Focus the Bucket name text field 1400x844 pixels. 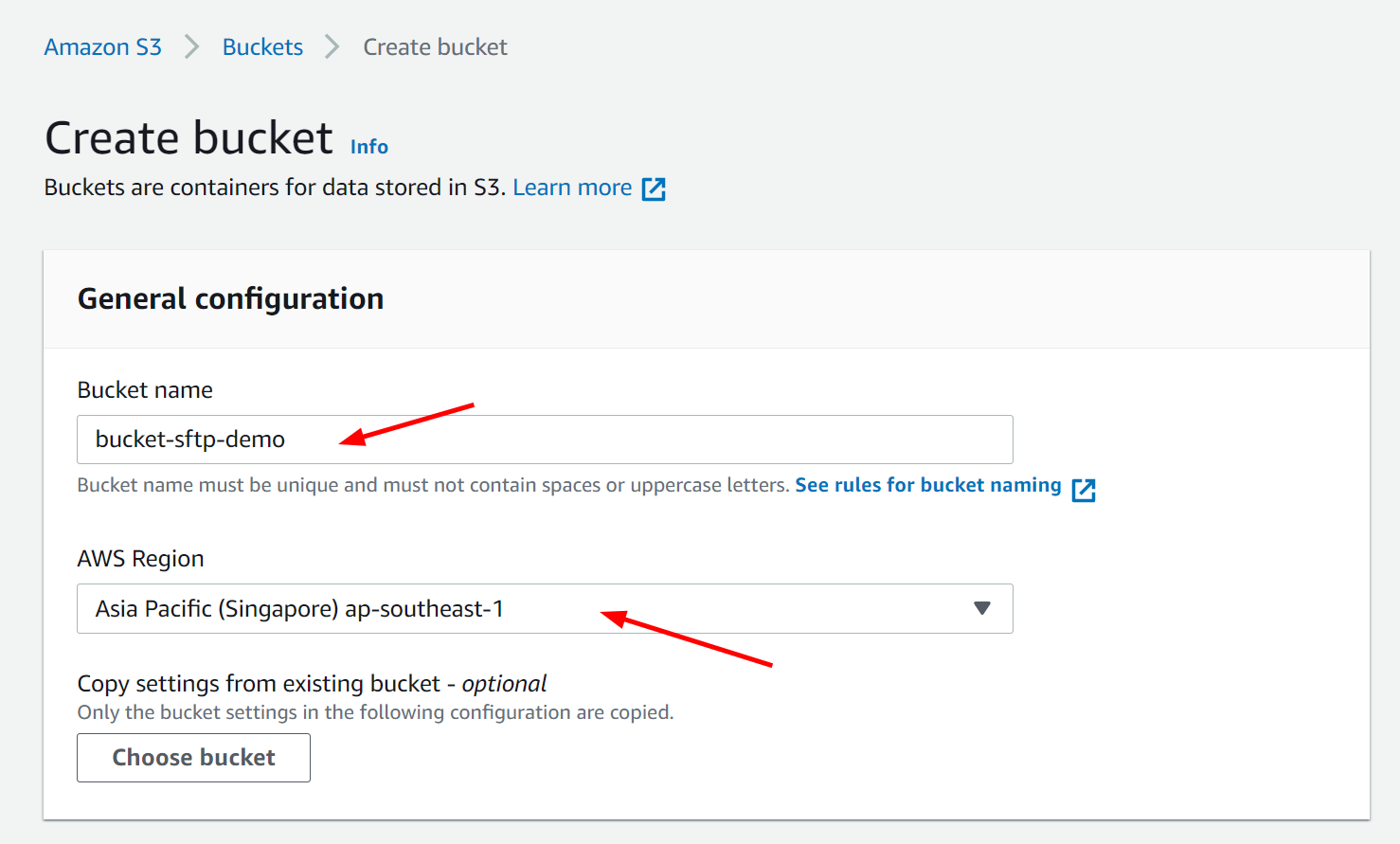(x=545, y=440)
